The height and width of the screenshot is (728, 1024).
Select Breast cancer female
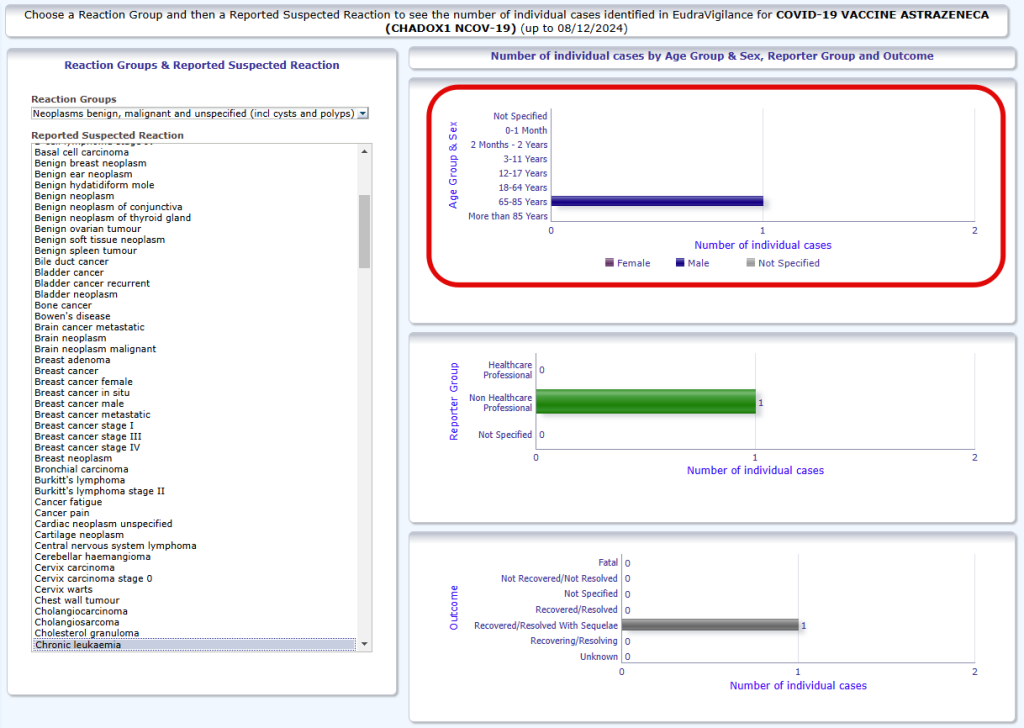tap(84, 382)
